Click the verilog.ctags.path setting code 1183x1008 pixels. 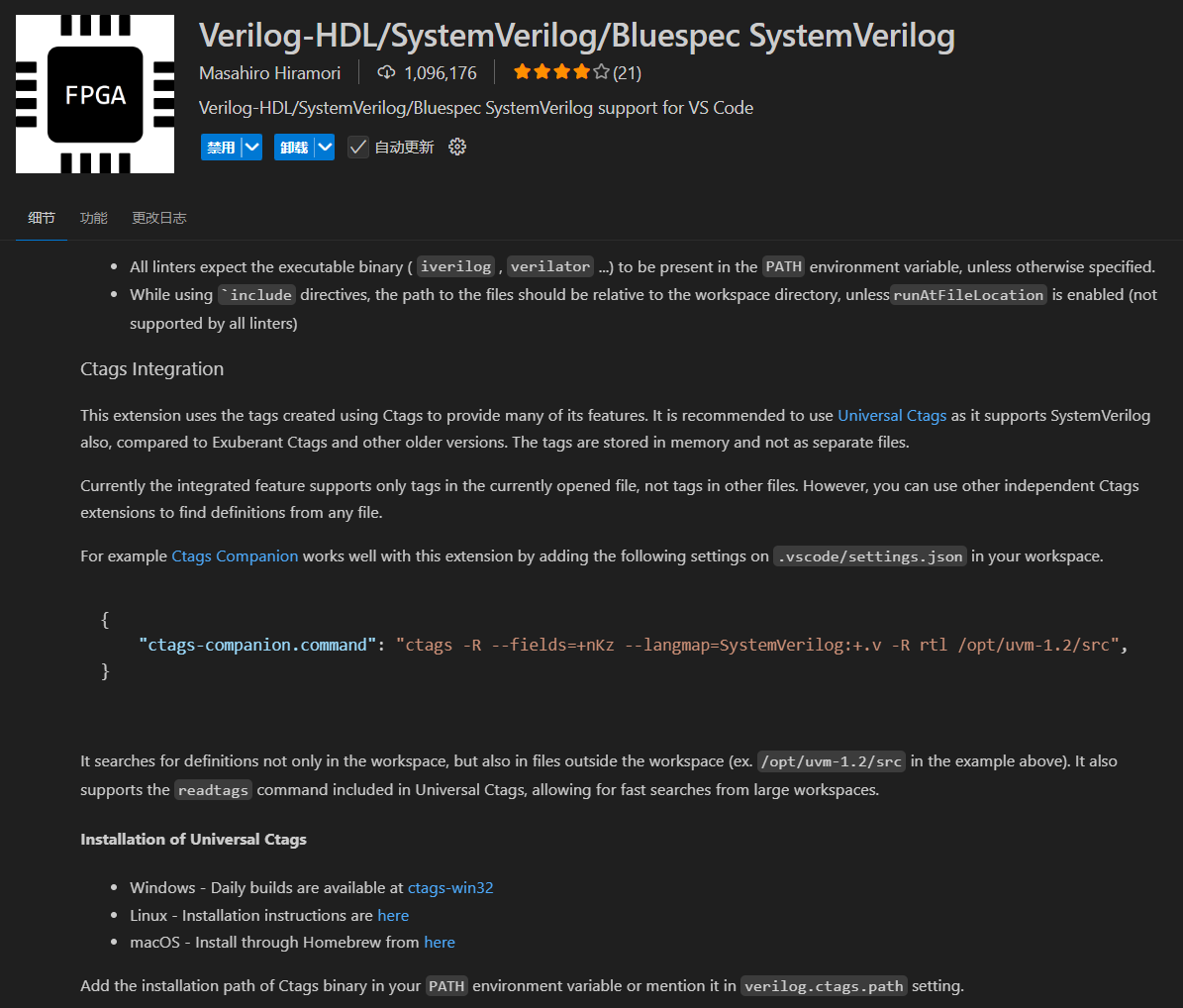(x=824, y=986)
